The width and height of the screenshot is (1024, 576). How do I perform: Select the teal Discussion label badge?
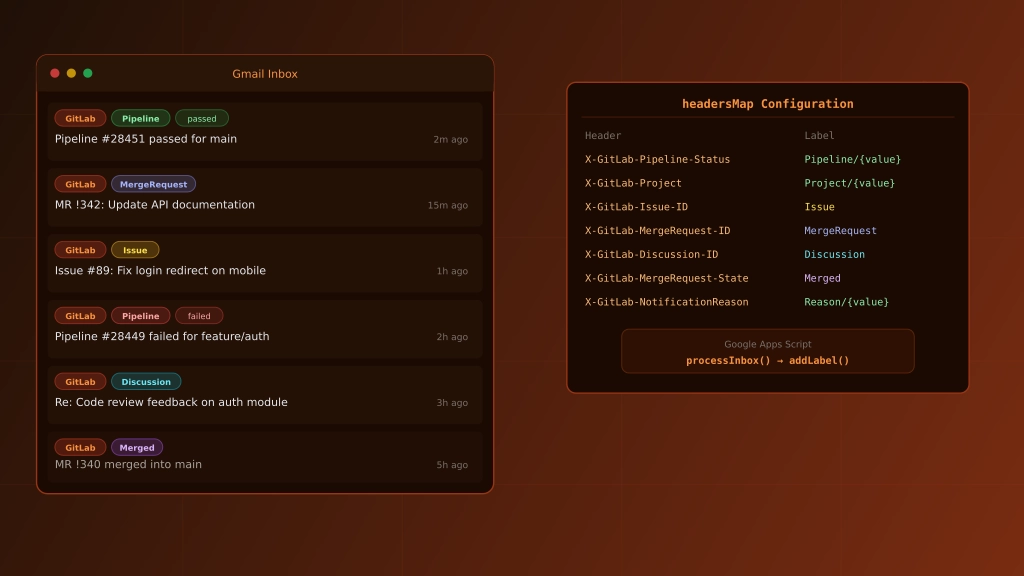[x=146, y=382]
